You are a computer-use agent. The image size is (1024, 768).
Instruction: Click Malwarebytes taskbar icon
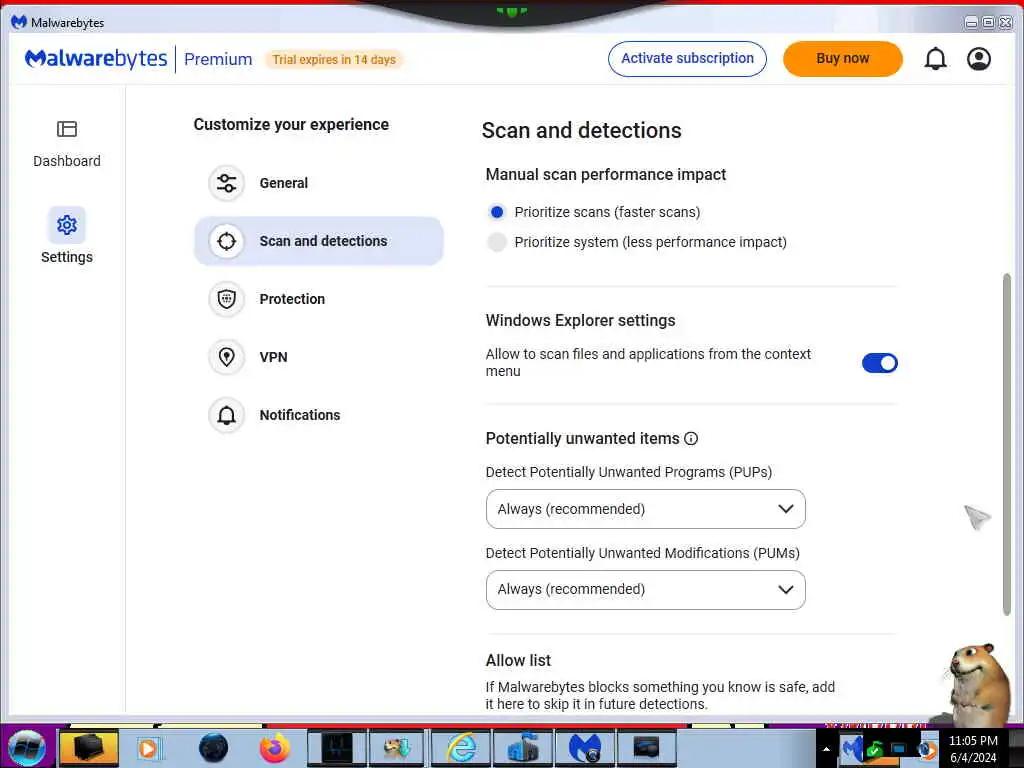point(584,748)
